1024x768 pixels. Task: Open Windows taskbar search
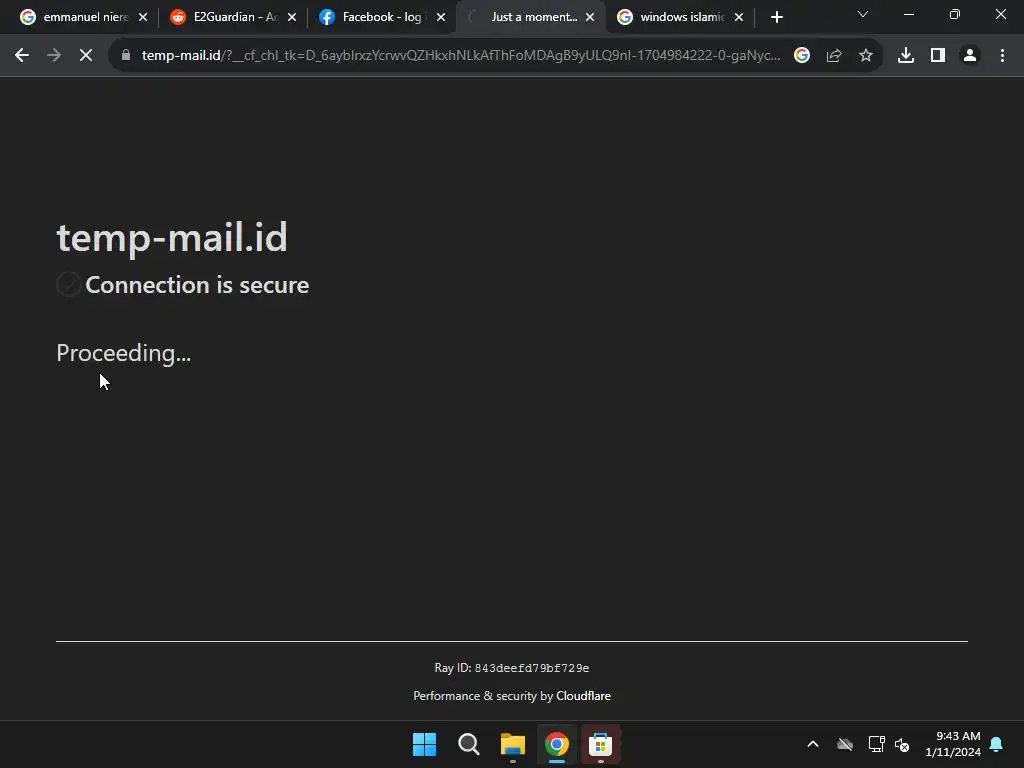(468, 744)
